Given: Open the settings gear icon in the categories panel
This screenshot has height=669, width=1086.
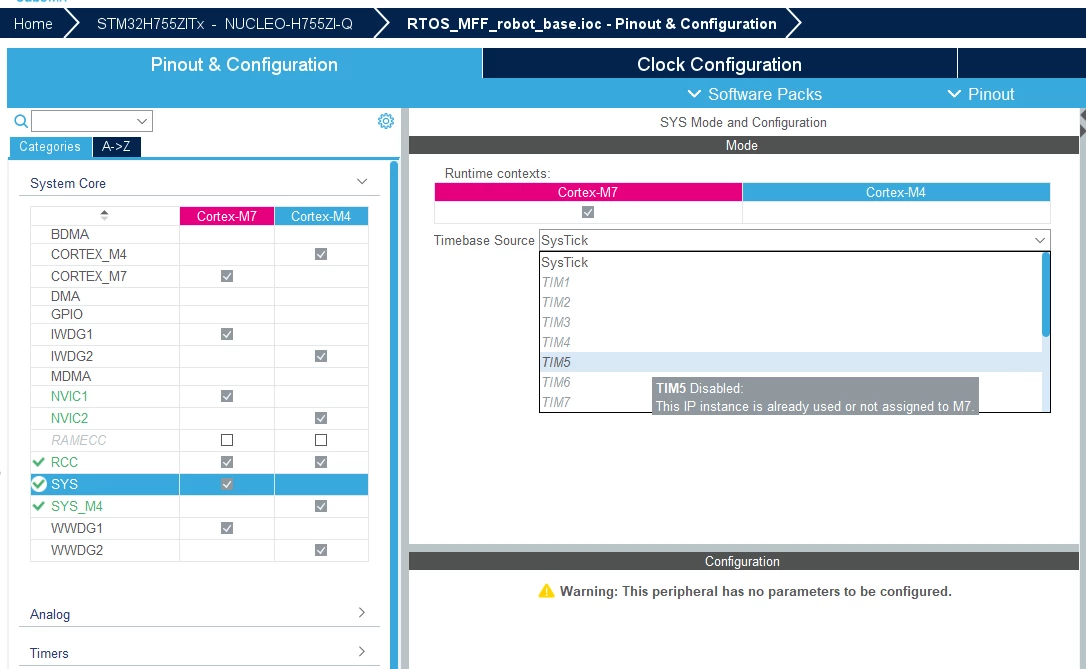Looking at the screenshot, I should [x=386, y=121].
